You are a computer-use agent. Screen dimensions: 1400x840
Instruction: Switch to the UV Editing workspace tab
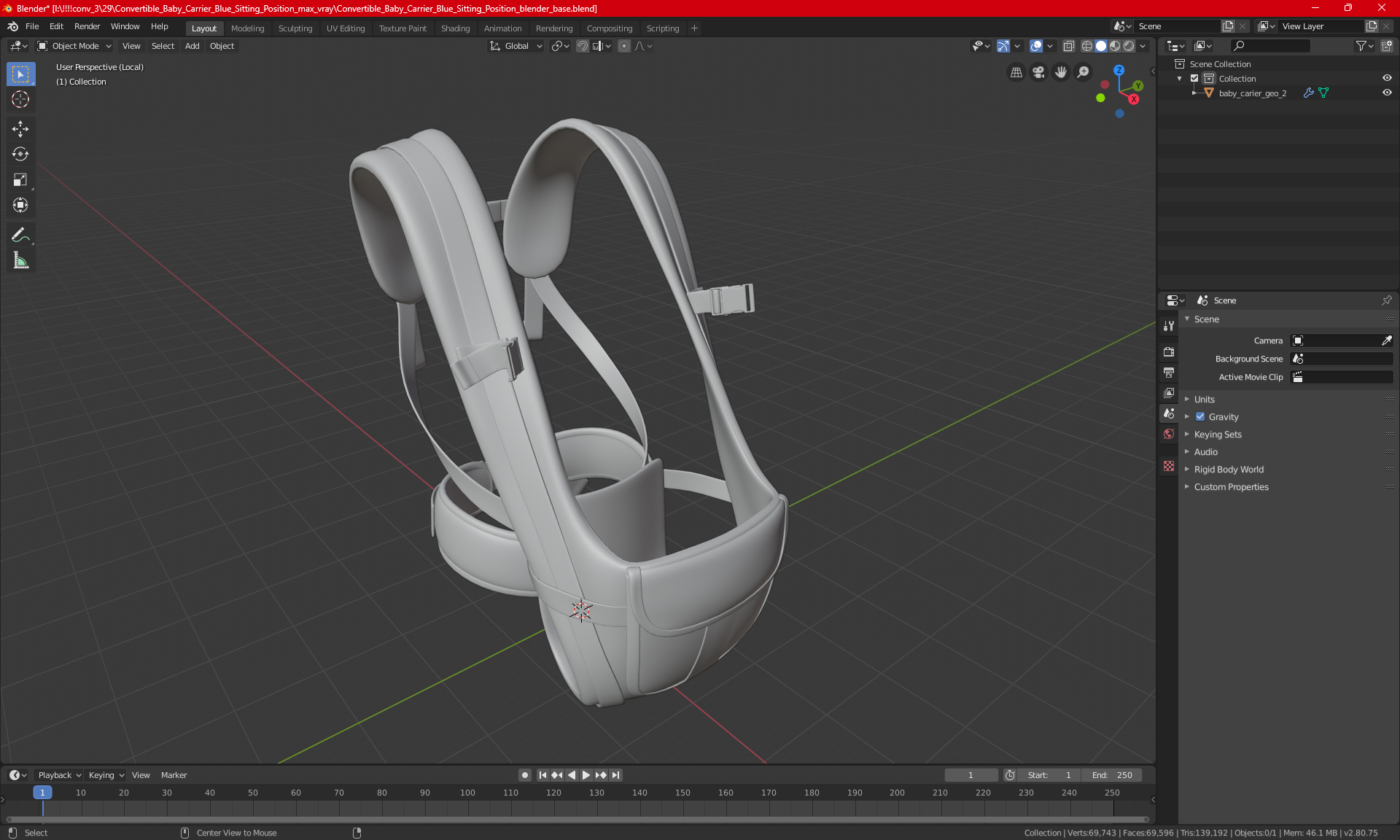click(346, 28)
